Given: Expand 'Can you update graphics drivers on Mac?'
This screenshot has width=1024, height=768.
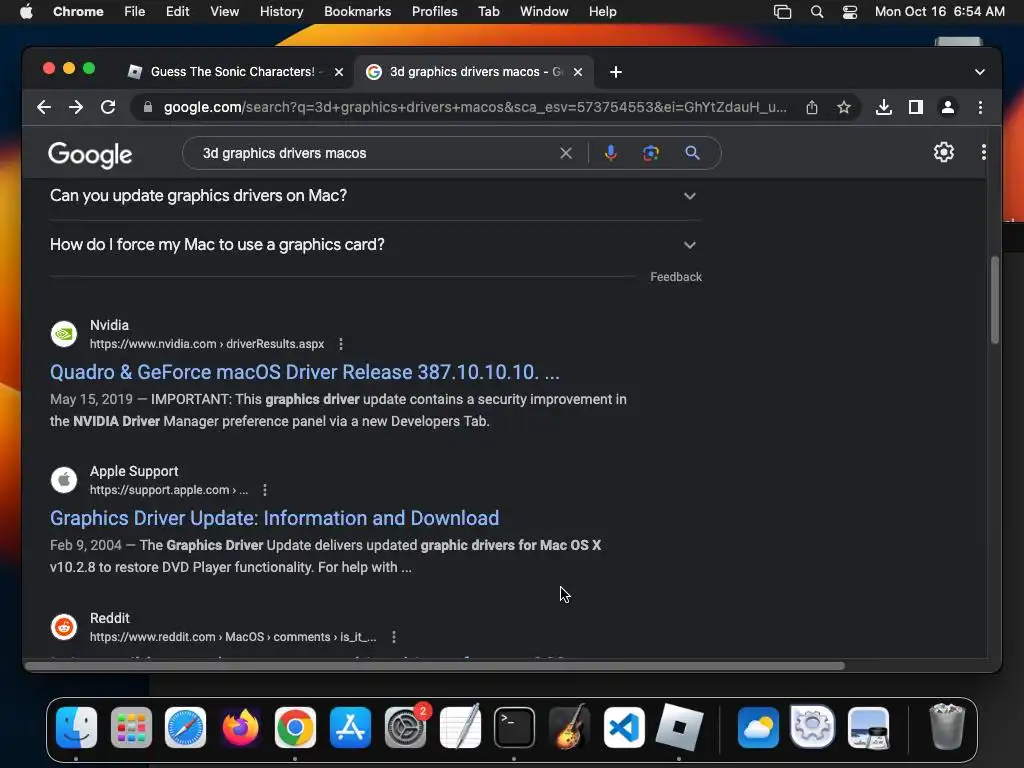Looking at the screenshot, I should pos(376,196).
